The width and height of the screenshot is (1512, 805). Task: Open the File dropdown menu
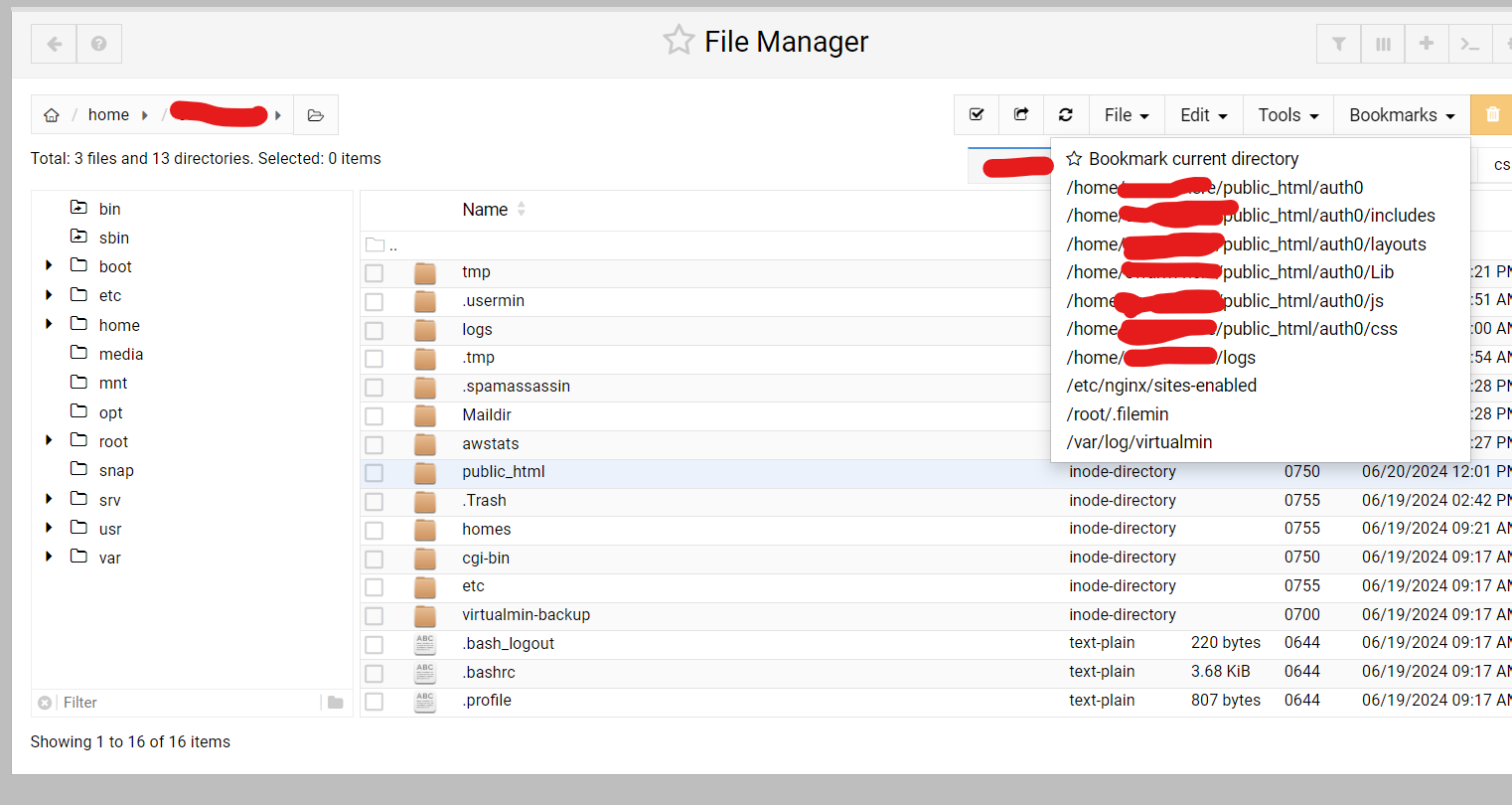coord(1126,115)
